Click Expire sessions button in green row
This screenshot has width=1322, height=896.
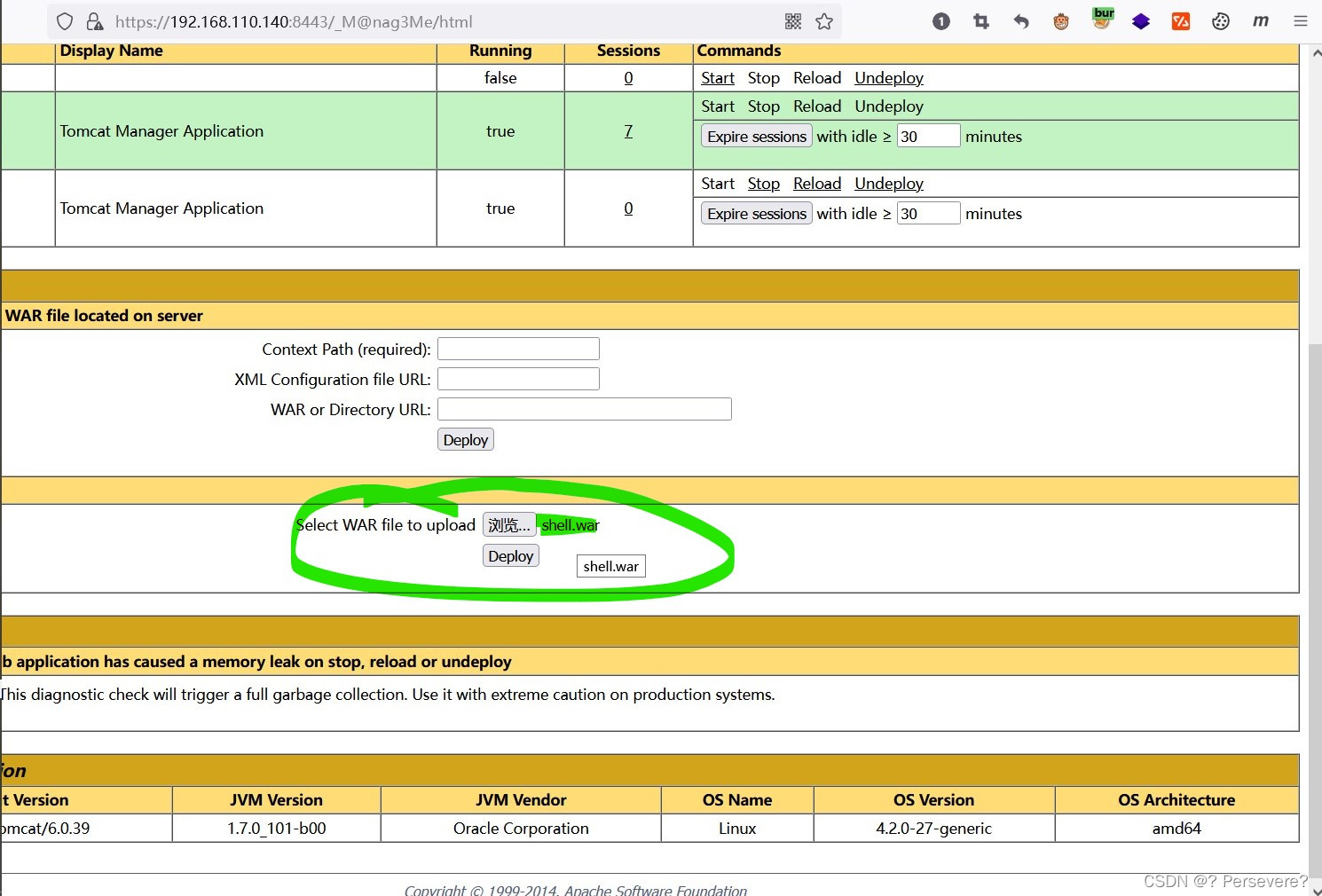click(x=757, y=137)
